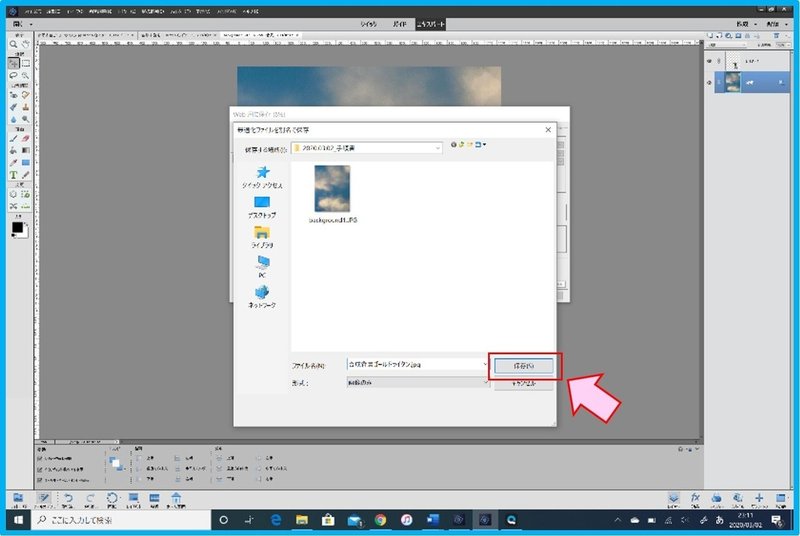Select the Gradient tool
This screenshot has height=536, width=800.
coord(26,150)
